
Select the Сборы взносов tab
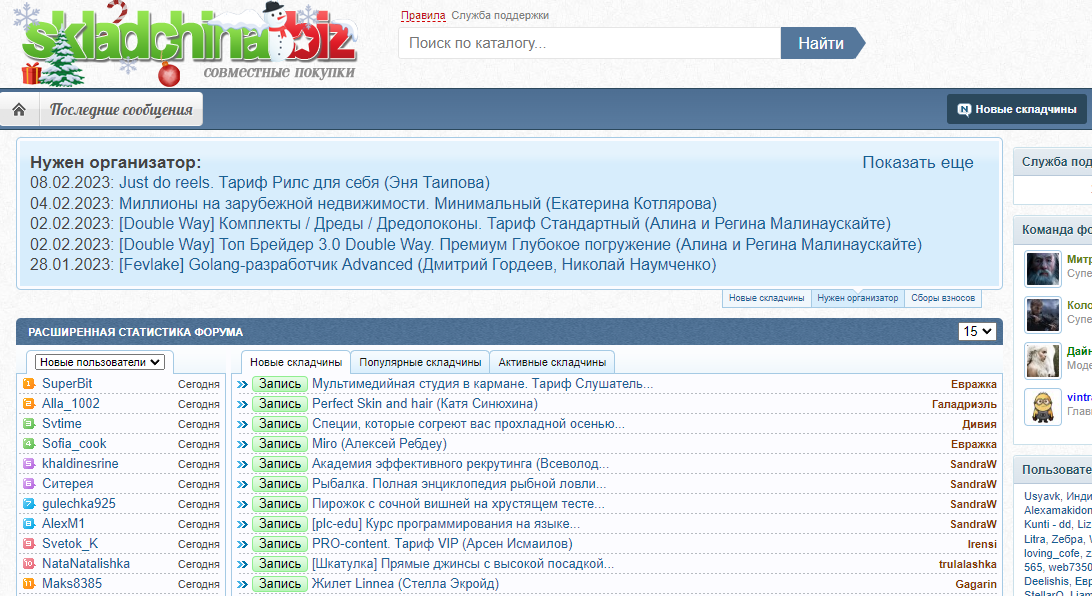[x=943, y=298]
